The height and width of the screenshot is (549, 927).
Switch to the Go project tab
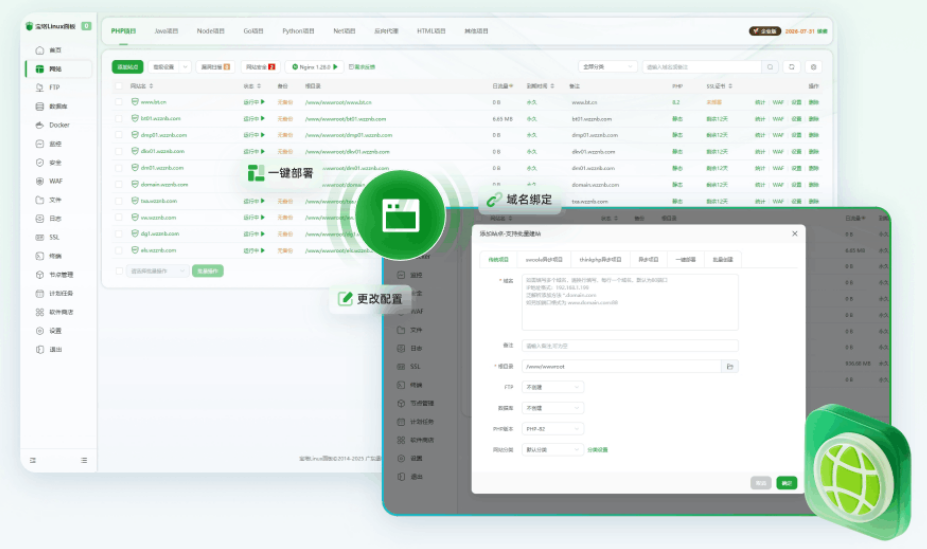253,31
